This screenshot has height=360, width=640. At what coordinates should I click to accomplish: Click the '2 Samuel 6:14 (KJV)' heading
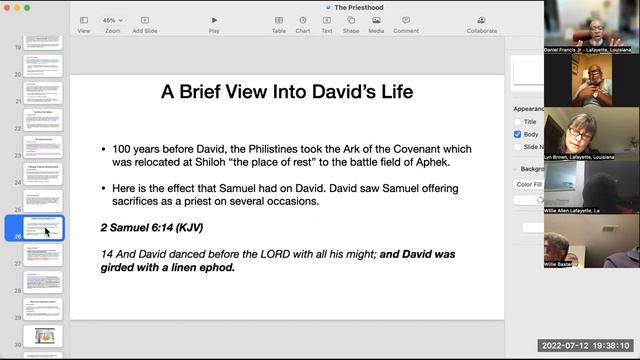click(x=151, y=227)
